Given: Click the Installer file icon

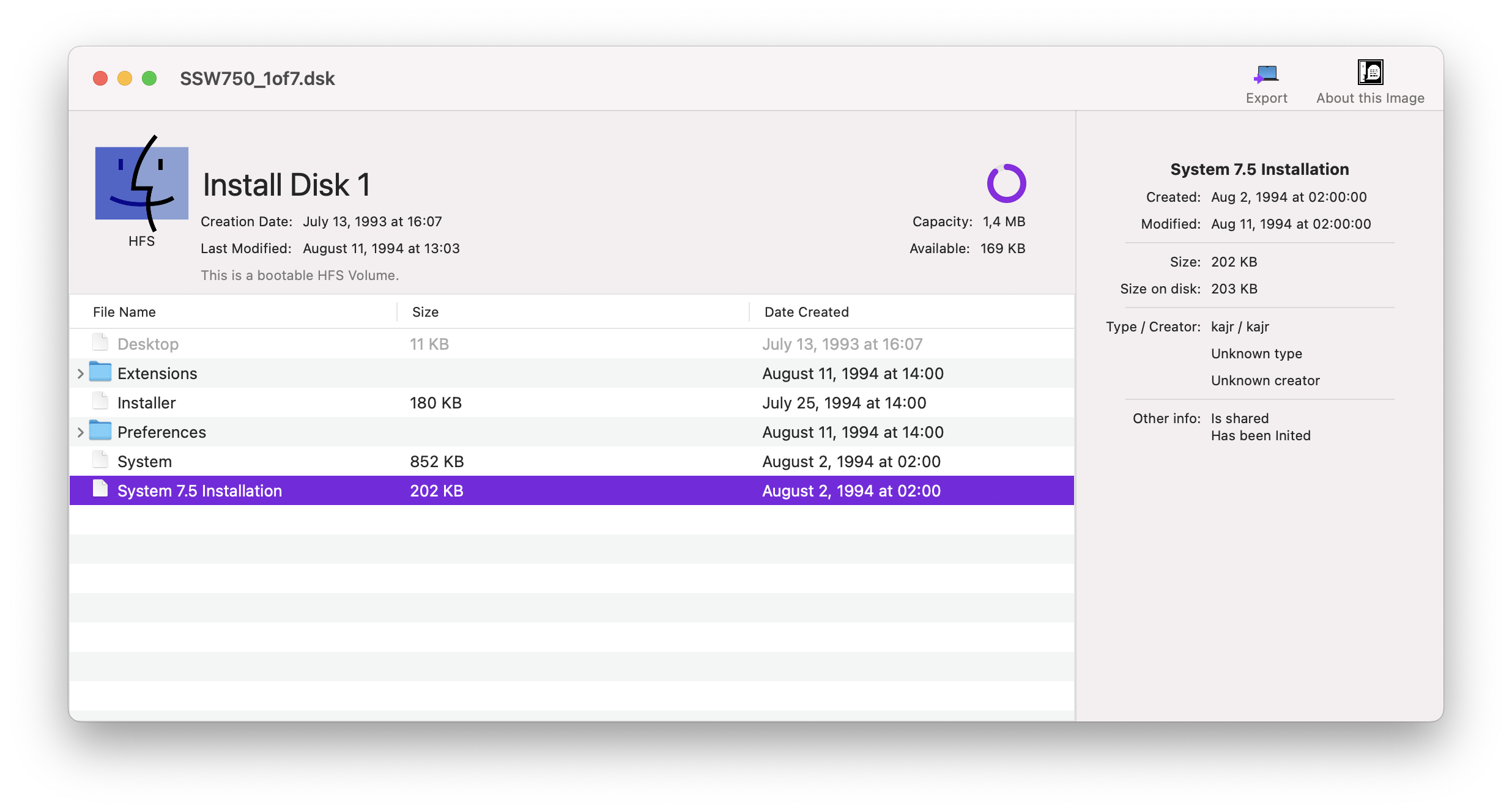Looking at the screenshot, I should pos(100,402).
